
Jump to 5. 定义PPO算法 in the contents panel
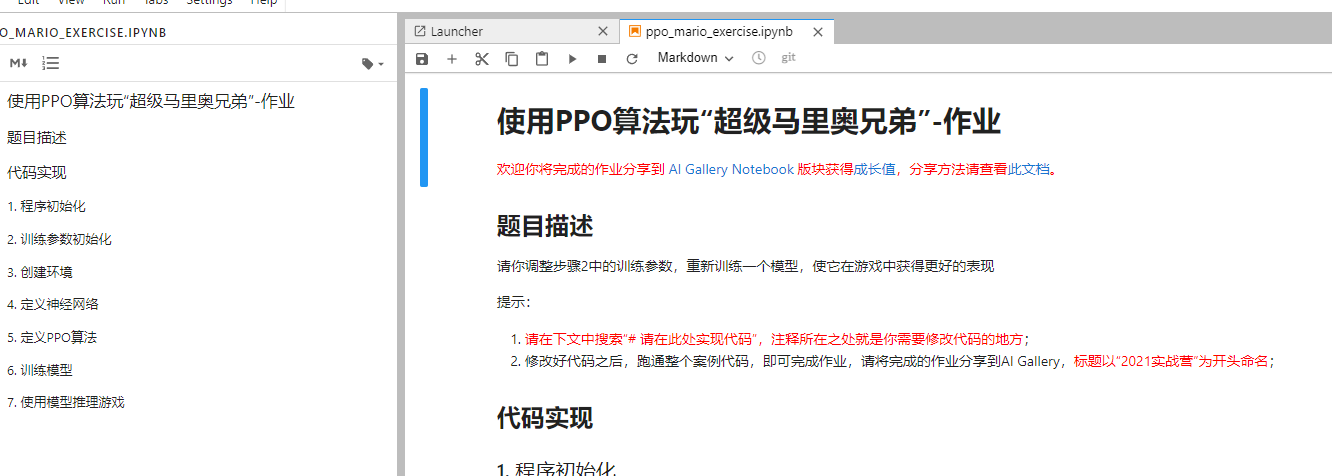[x=51, y=338]
